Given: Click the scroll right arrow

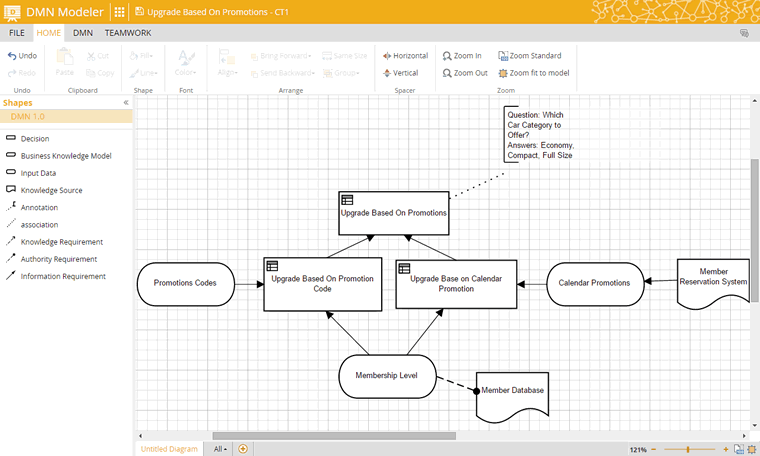Looking at the screenshot, I should coord(744,436).
